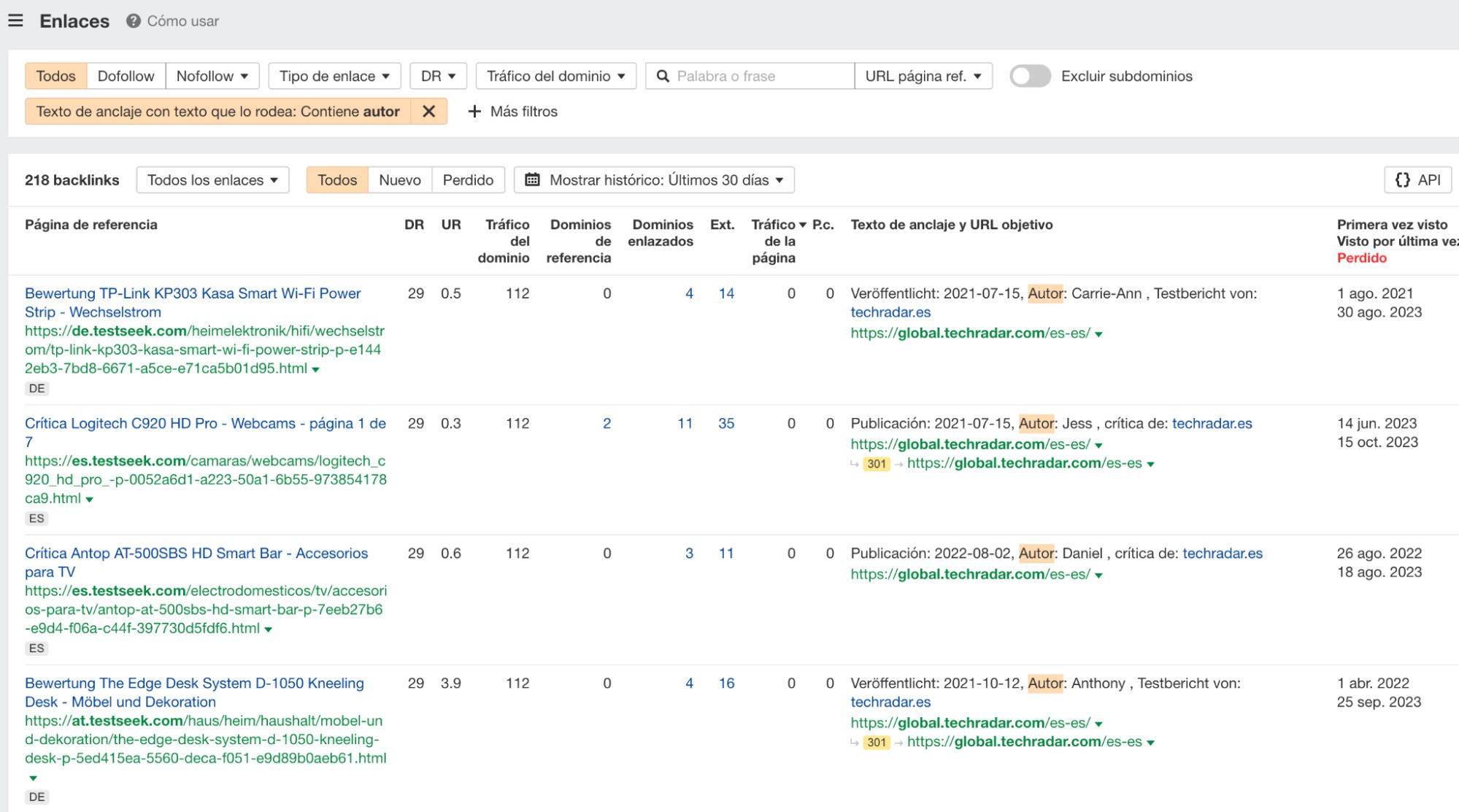Image resolution: width=1459 pixels, height=812 pixels.
Task: Click the search magnifier icon
Action: 663,76
